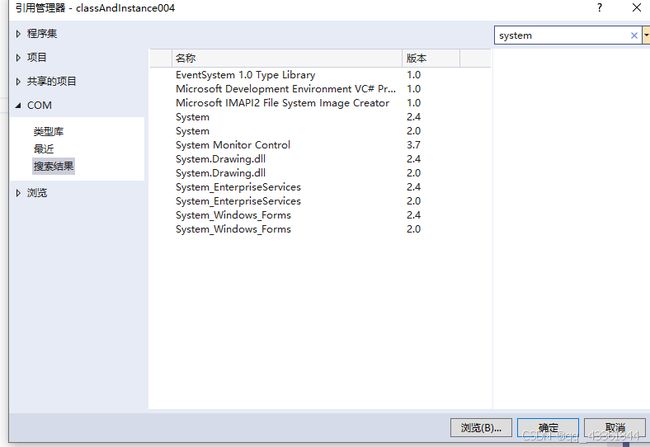Viewport: 650px width, 447px height.
Task: Select System.Drawing.dll version 2.4
Action: tap(320, 159)
